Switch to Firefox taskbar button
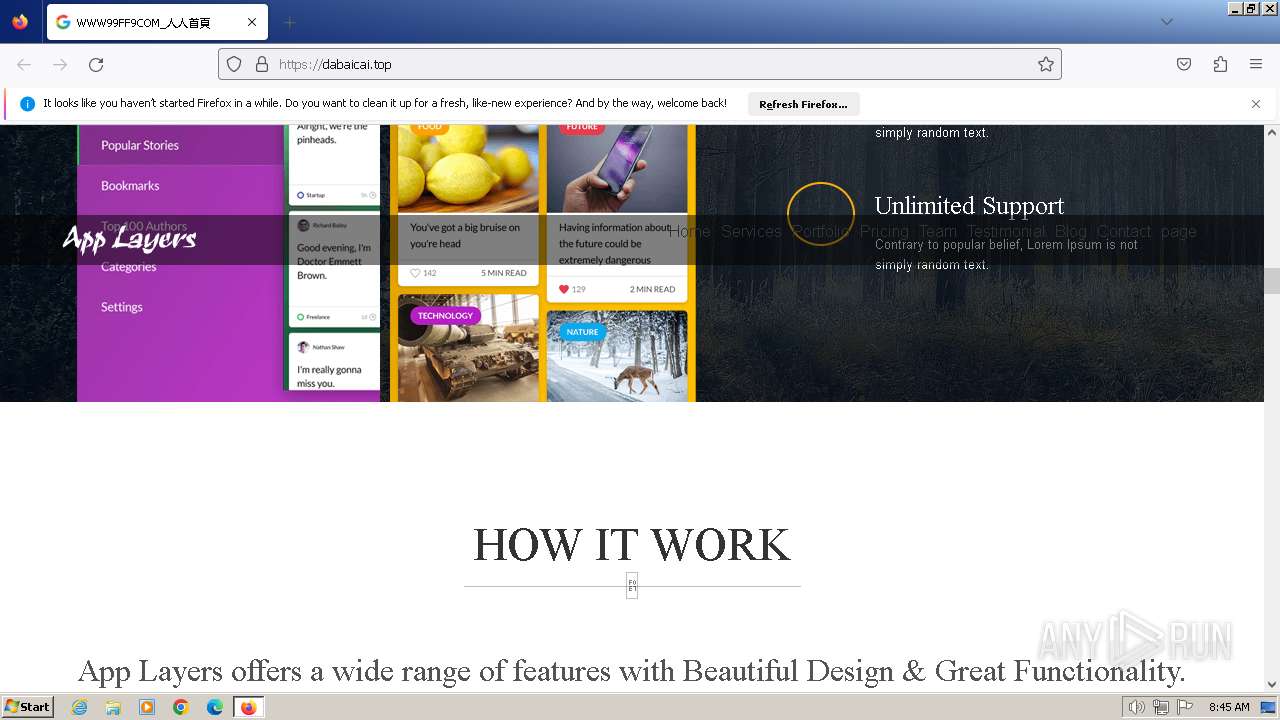The width and height of the screenshot is (1280, 720). [x=248, y=707]
